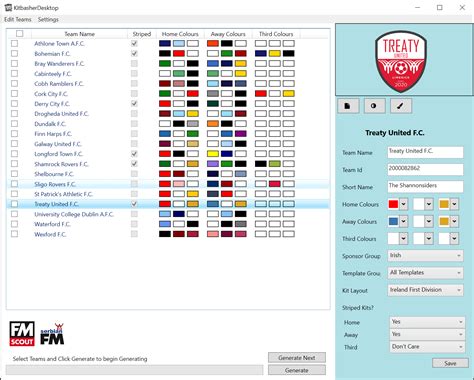Open the Sponsor Group dropdown showing Irish
Viewport: 474px width, 380px height.
[x=425, y=256]
